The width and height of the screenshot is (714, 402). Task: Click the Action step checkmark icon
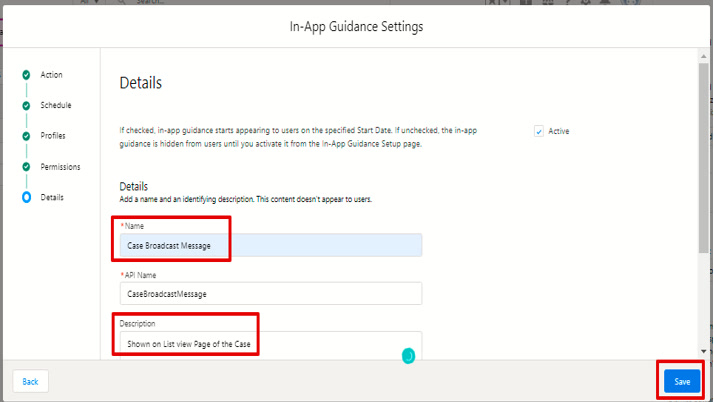(x=26, y=75)
